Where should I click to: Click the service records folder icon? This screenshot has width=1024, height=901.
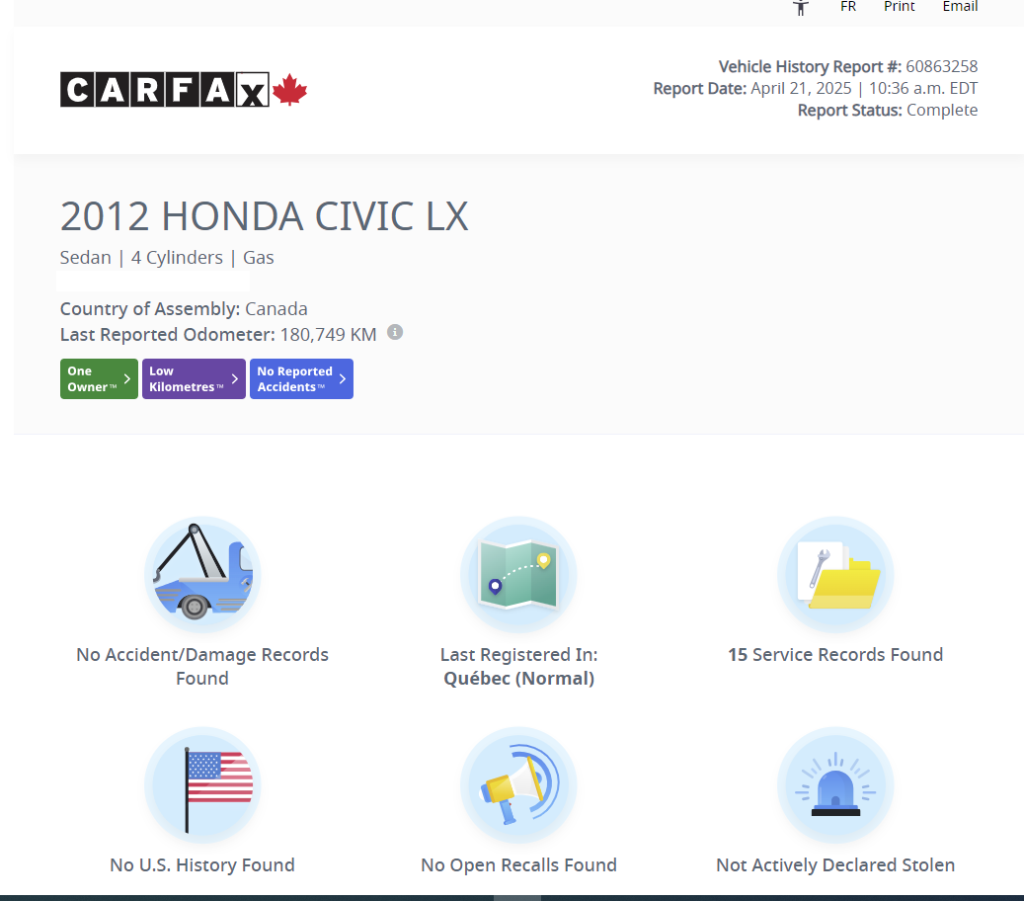(x=835, y=575)
